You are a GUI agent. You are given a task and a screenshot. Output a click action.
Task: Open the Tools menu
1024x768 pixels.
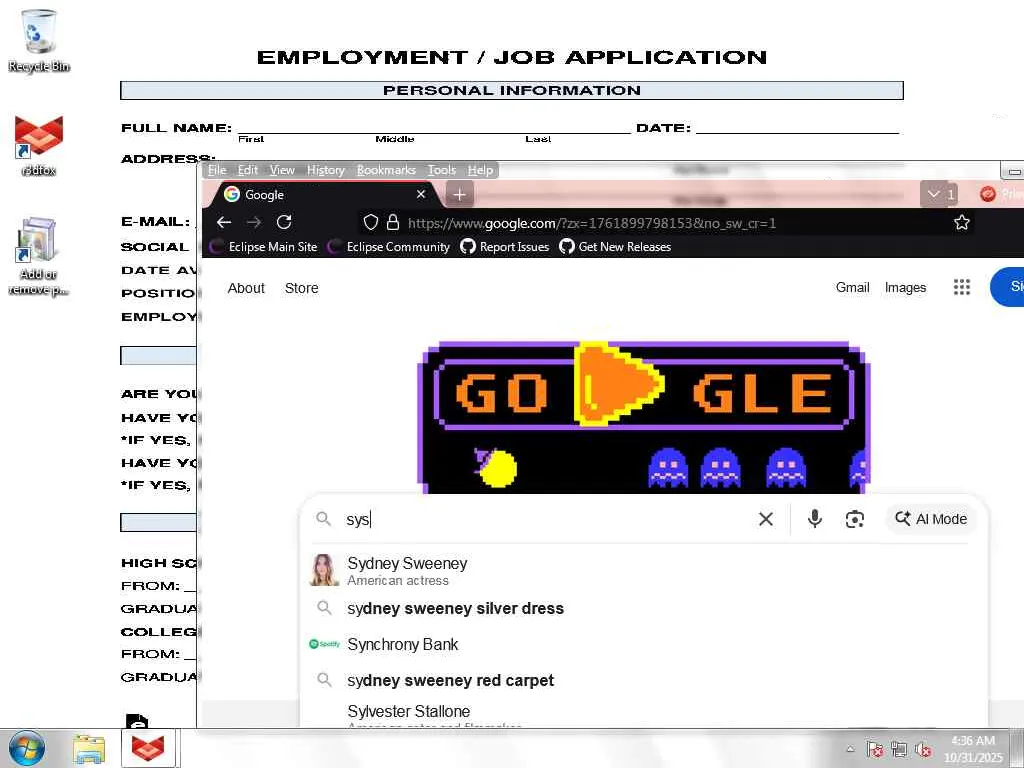pyautogui.click(x=441, y=170)
